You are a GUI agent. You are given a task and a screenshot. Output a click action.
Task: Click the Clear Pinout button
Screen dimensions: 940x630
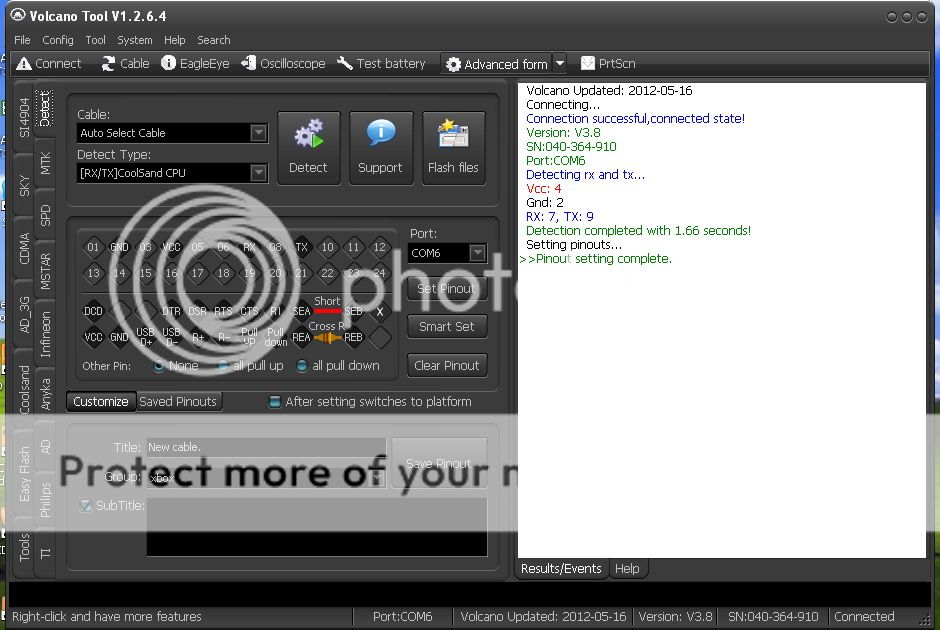pos(447,365)
